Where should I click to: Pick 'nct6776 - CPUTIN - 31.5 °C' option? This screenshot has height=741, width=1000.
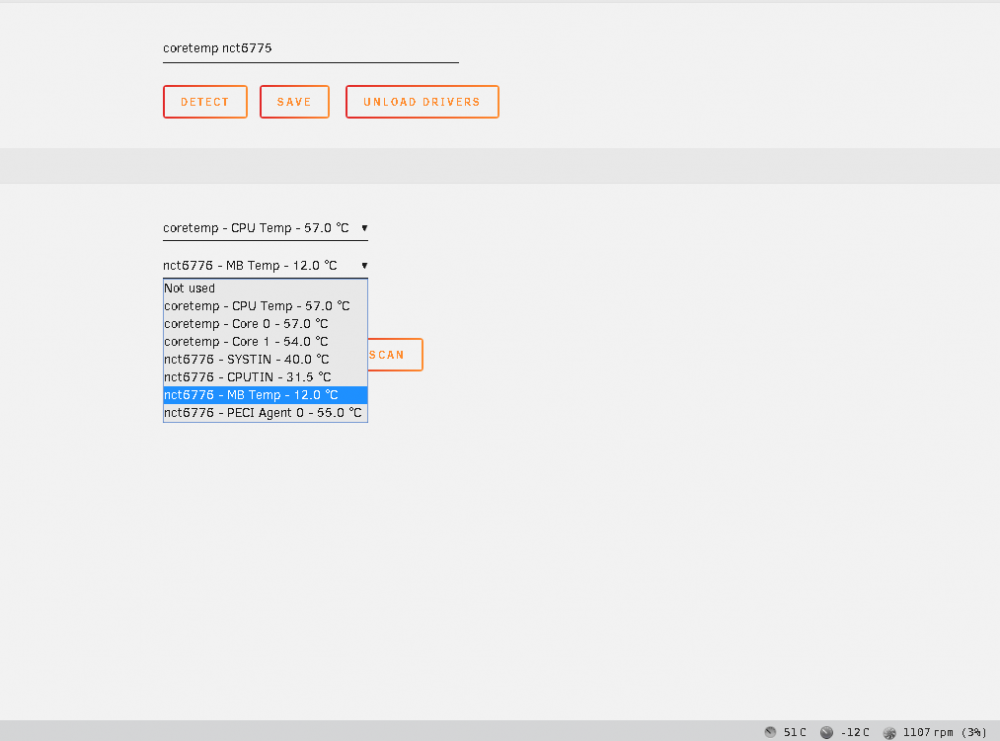[x=265, y=378]
